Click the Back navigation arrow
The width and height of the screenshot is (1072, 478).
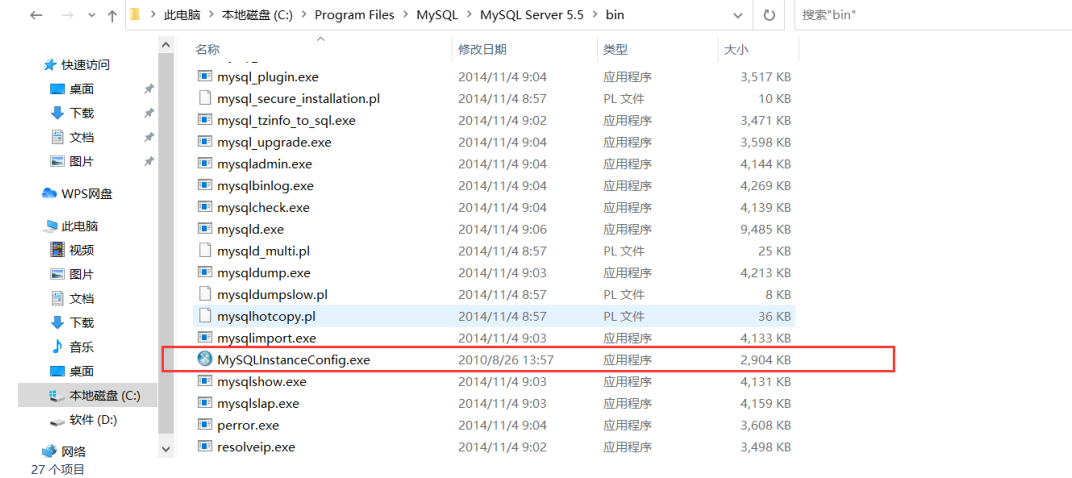tap(36, 16)
